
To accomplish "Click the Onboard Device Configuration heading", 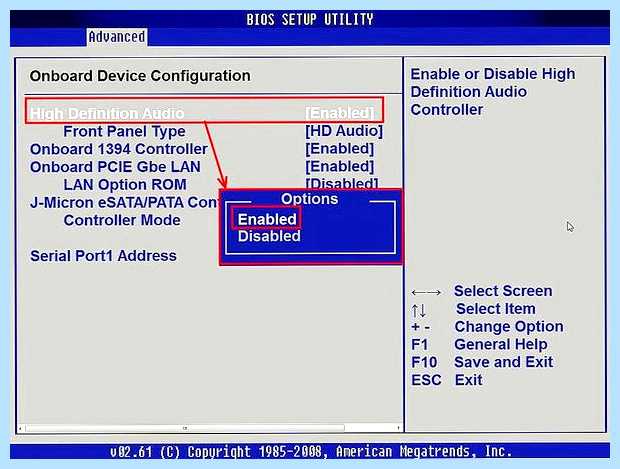I will pyautogui.click(x=140, y=76).
